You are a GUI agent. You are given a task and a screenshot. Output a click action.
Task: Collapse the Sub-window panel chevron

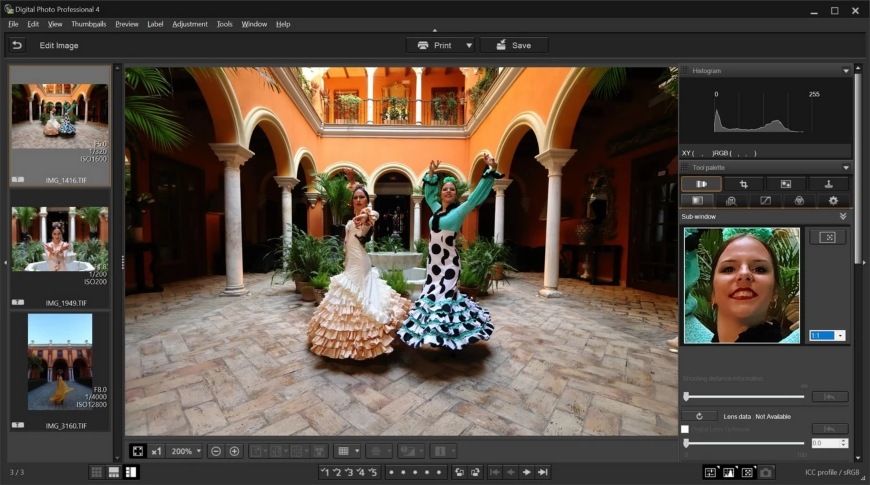coord(843,216)
